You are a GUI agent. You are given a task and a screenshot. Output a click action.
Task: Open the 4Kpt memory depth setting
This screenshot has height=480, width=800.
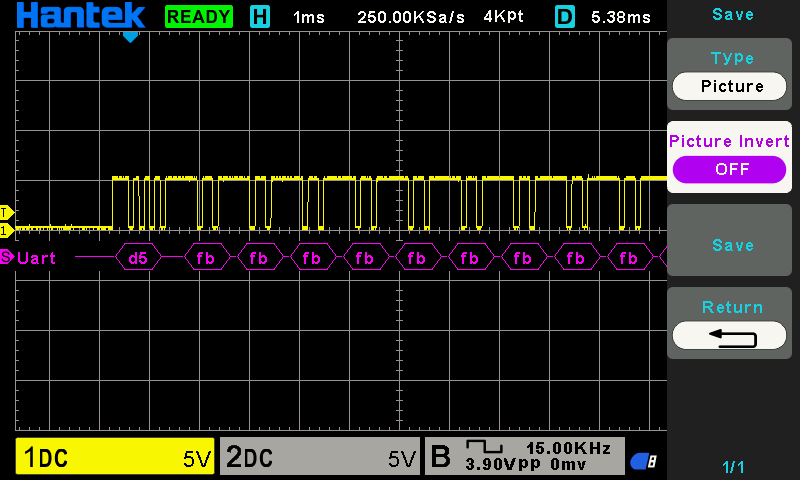tap(503, 17)
